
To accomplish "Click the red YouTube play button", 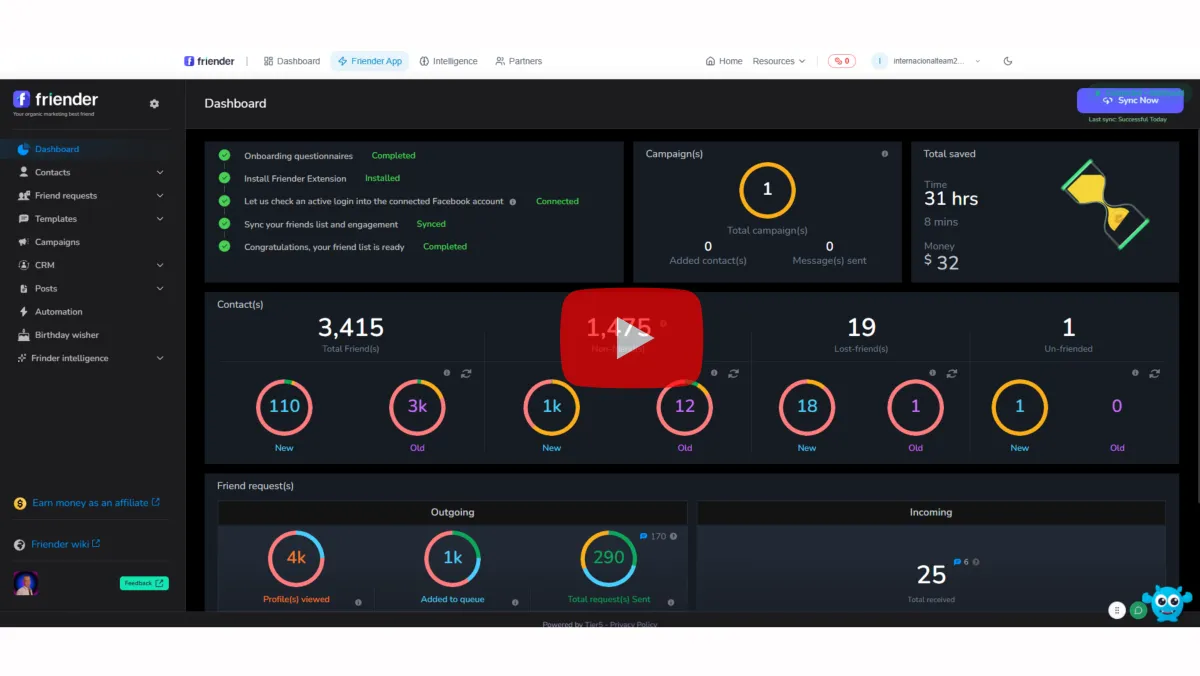I will pos(631,338).
